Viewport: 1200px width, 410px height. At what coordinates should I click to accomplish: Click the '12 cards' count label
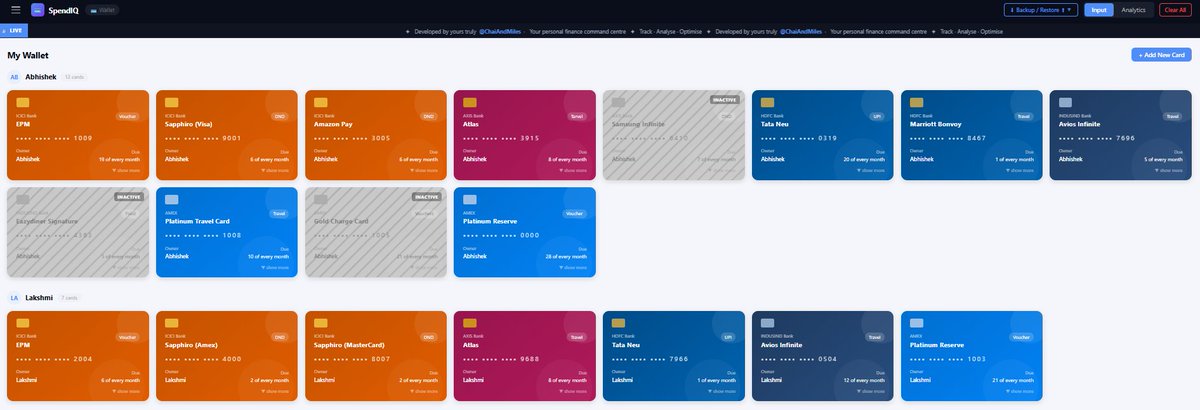74,77
